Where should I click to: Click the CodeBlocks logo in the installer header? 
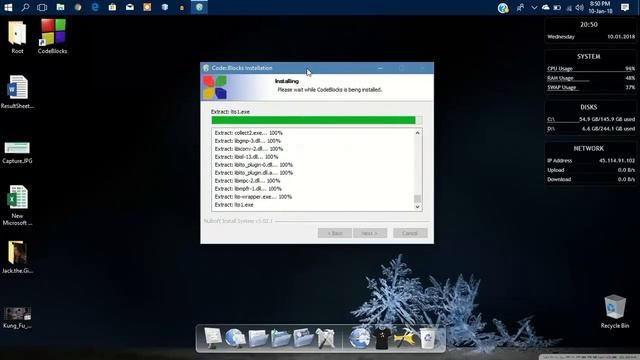point(215,87)
